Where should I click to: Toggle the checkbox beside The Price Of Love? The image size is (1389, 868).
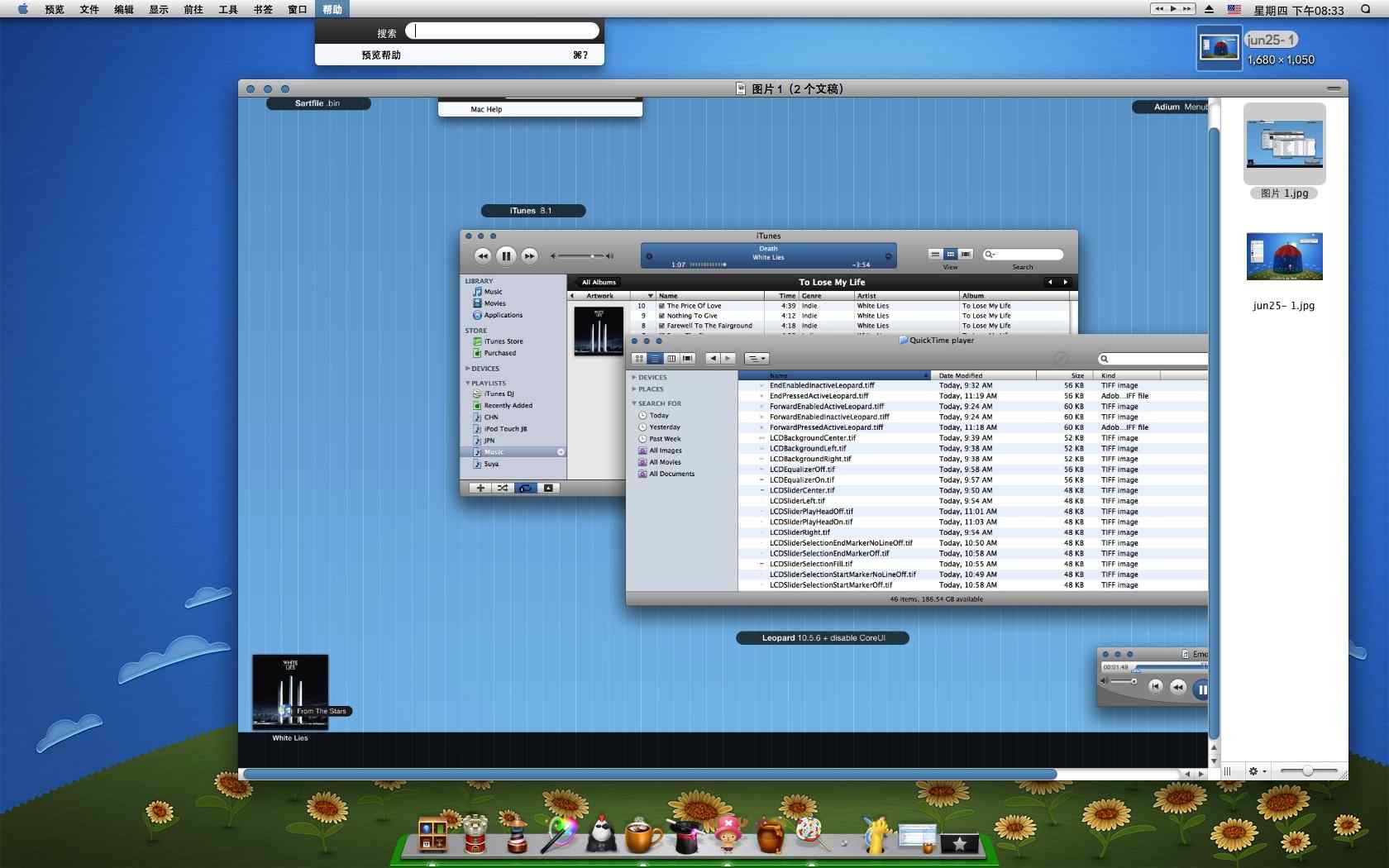click(x=661, y=306)
